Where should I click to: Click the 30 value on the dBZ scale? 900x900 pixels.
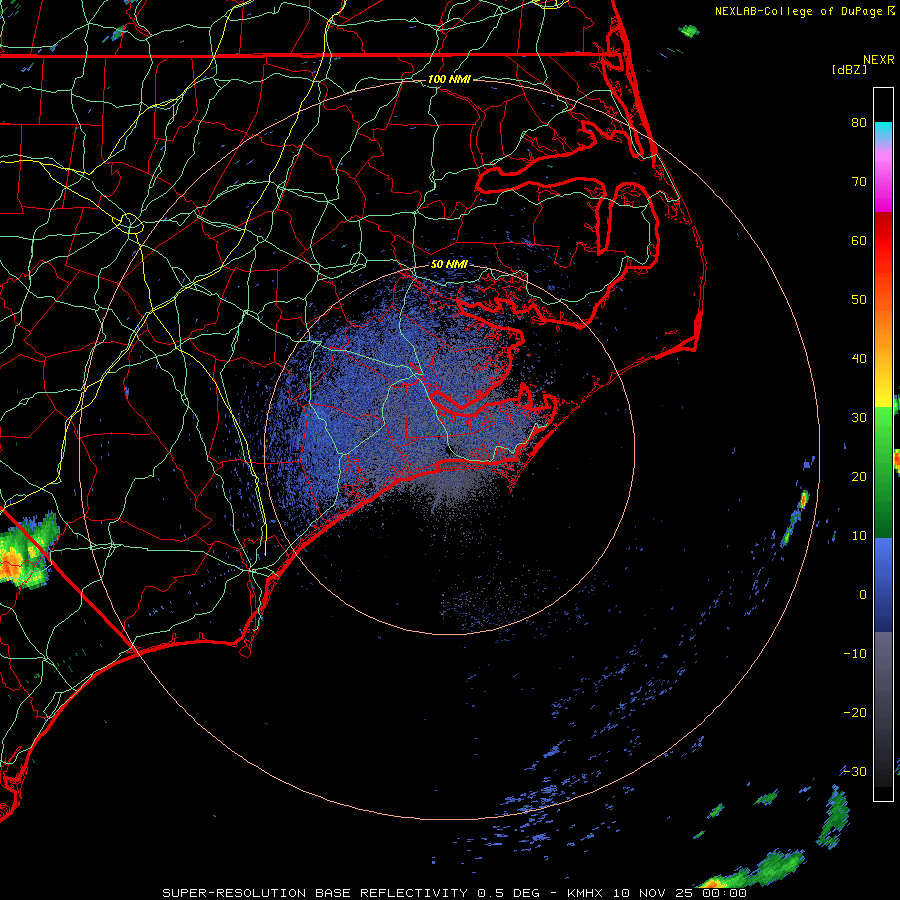tap(859, 418)
